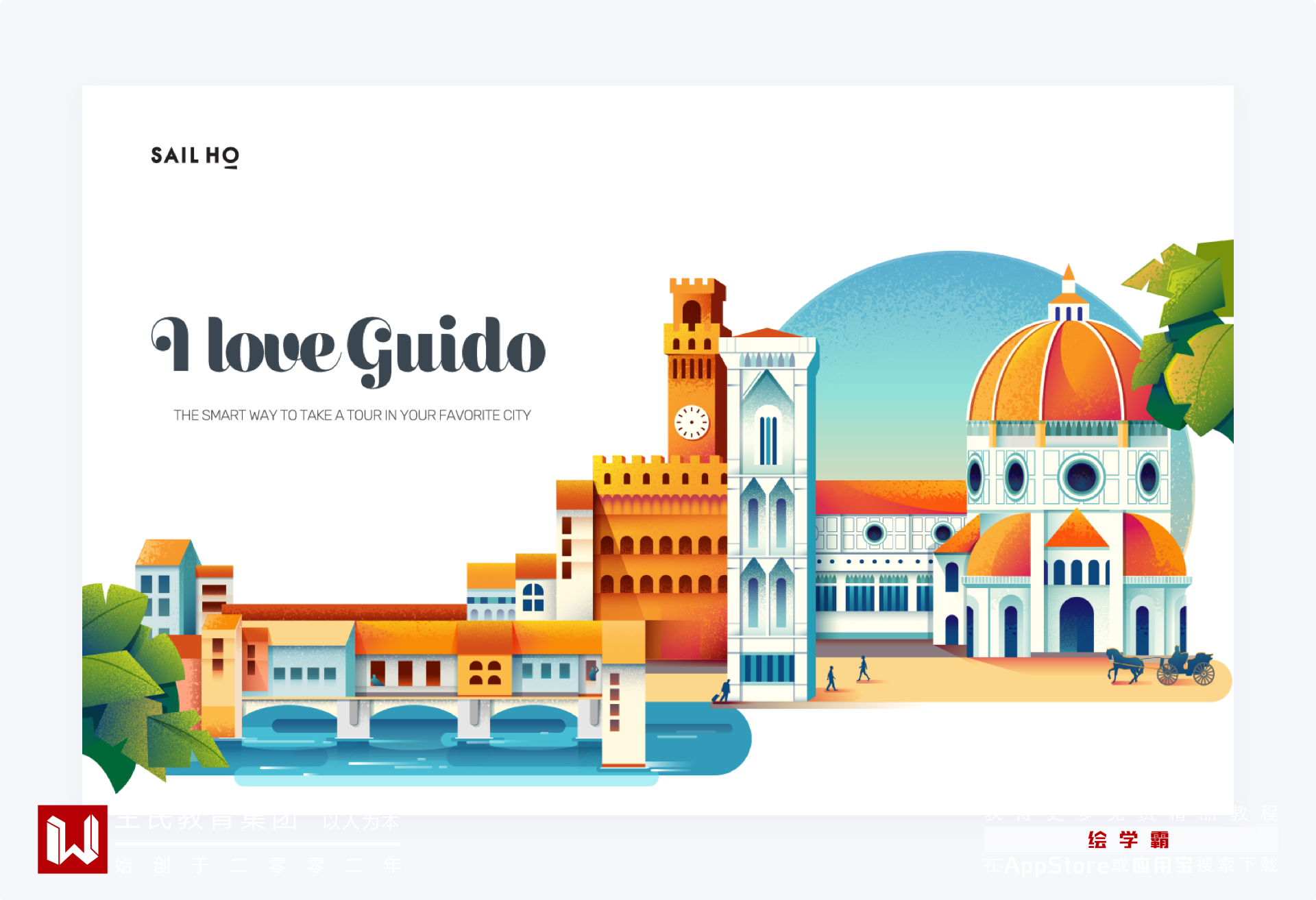The width and height of the screenshot is (1316, 900).
Task: Click the middle arch of the bridge
Action: pyautogui.click(x=414, y=721)
